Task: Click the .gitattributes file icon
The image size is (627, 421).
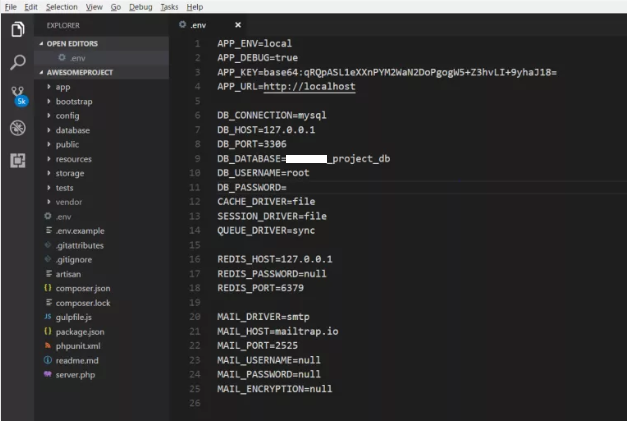Action: 48,245
